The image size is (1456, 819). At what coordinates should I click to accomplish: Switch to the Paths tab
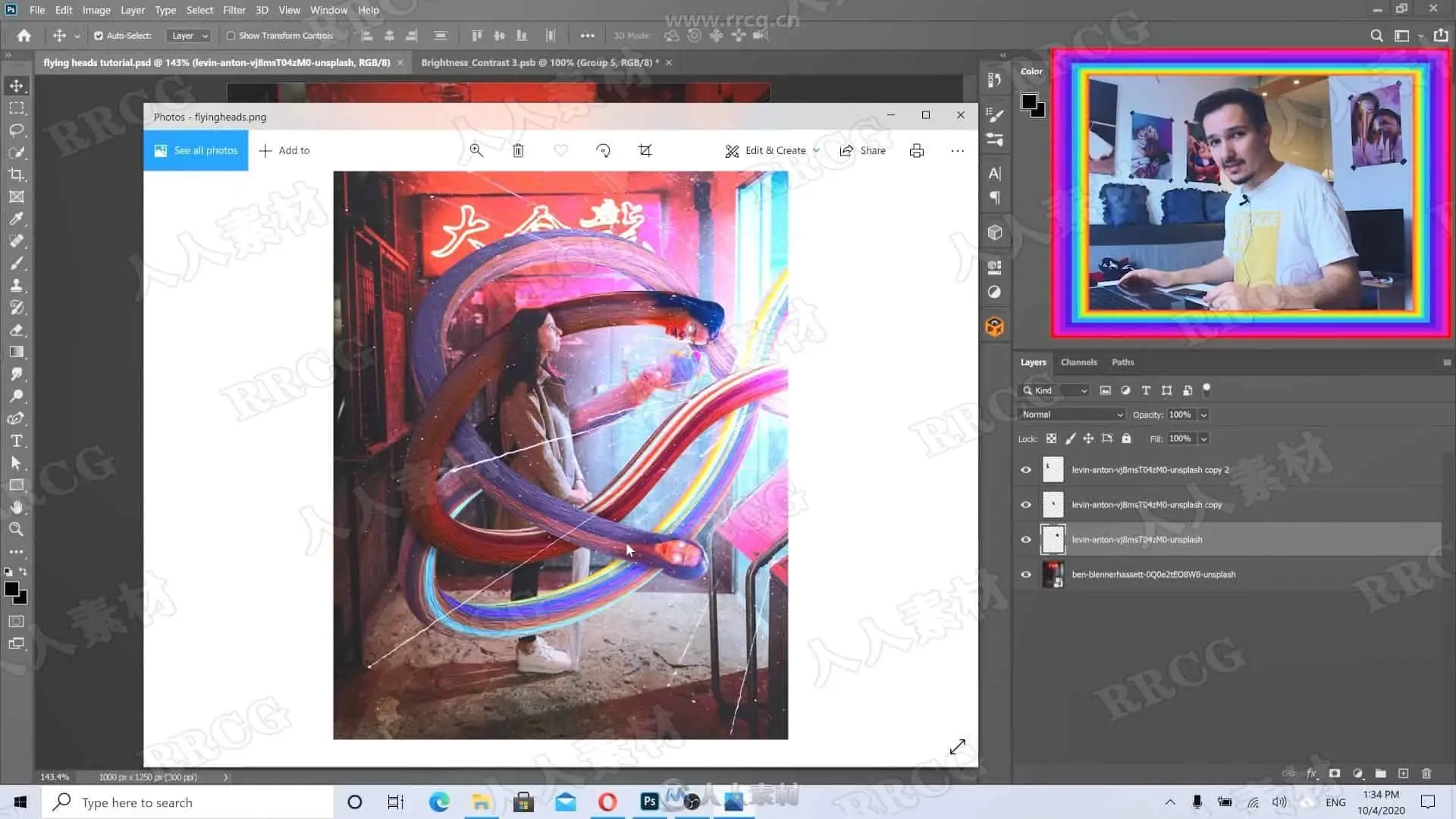[x=1122, y=362]
